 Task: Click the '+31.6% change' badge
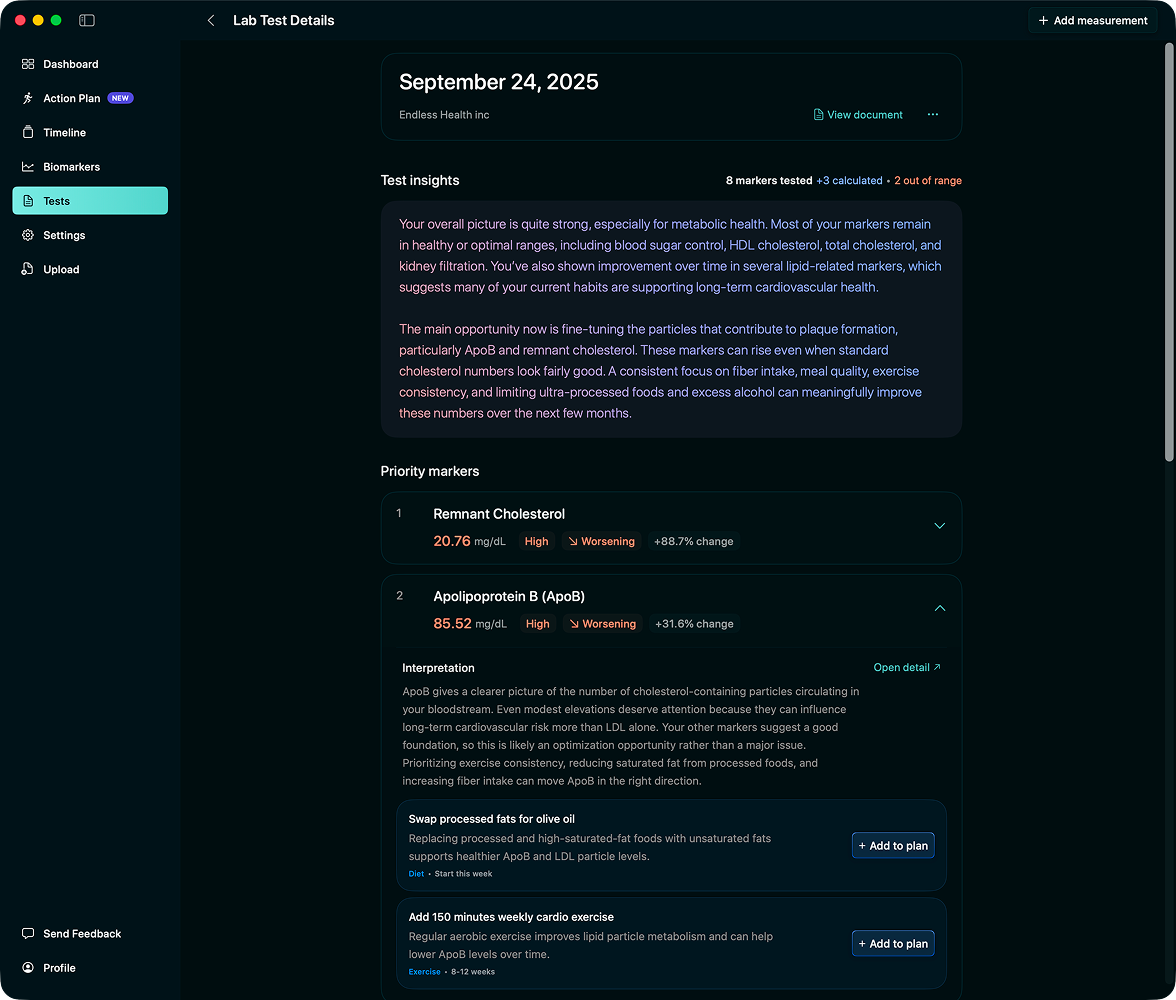(x=694, y=623)
